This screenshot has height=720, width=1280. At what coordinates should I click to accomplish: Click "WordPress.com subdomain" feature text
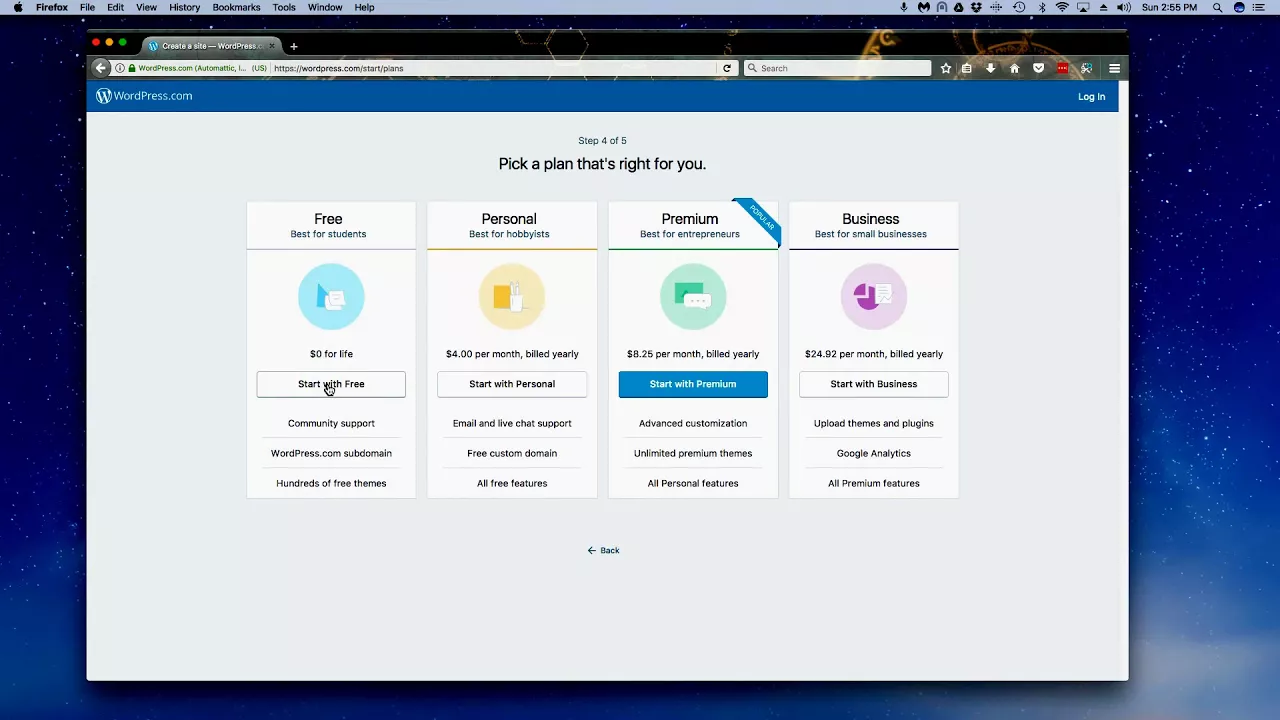331,453
